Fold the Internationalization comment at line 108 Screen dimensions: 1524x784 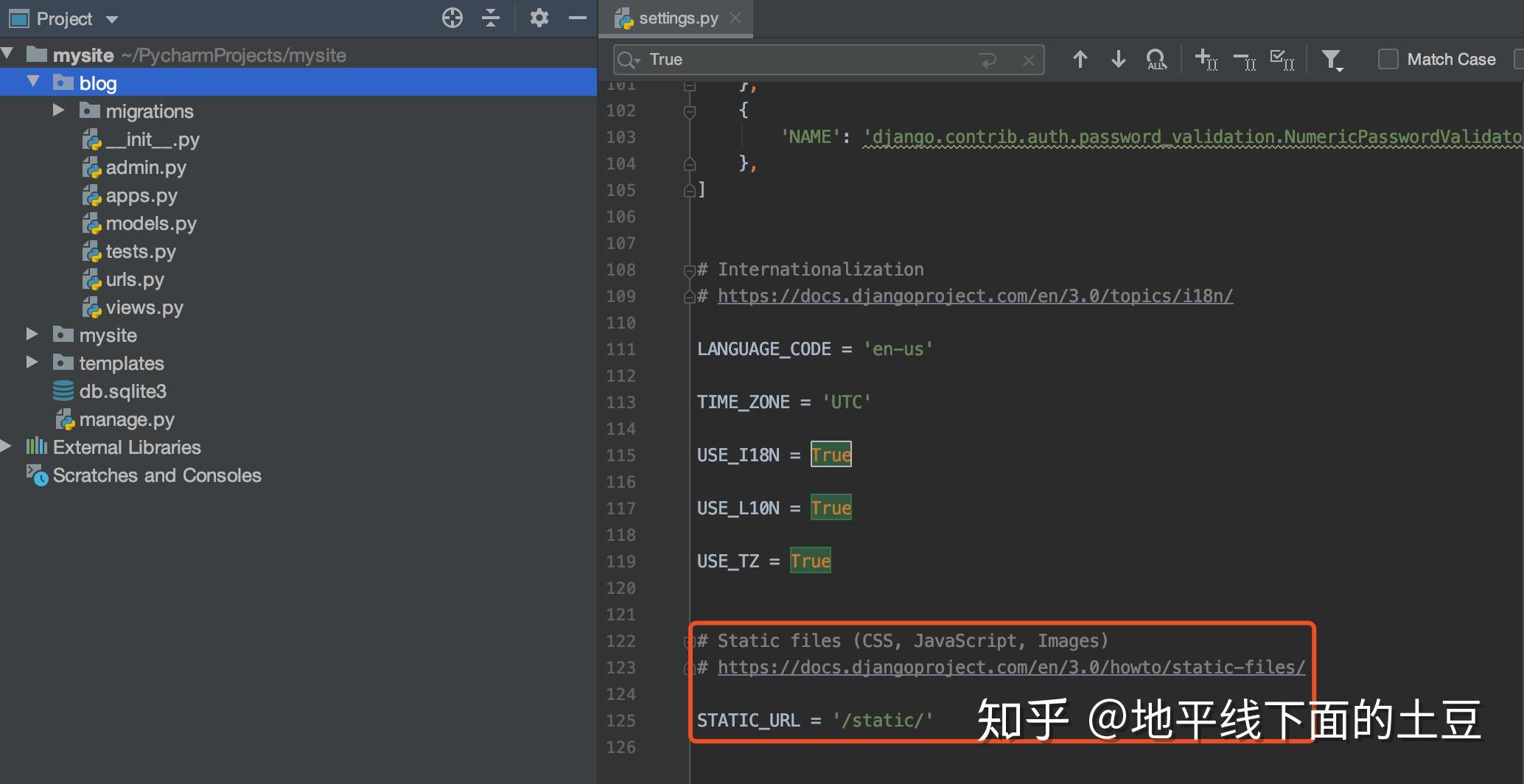point(690,270)
